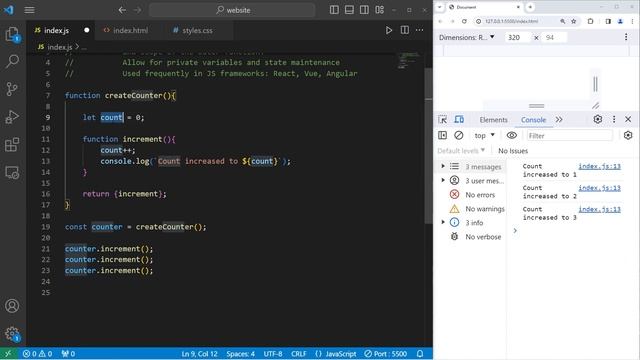Customize layout from the title bar icon

point(380,10)
